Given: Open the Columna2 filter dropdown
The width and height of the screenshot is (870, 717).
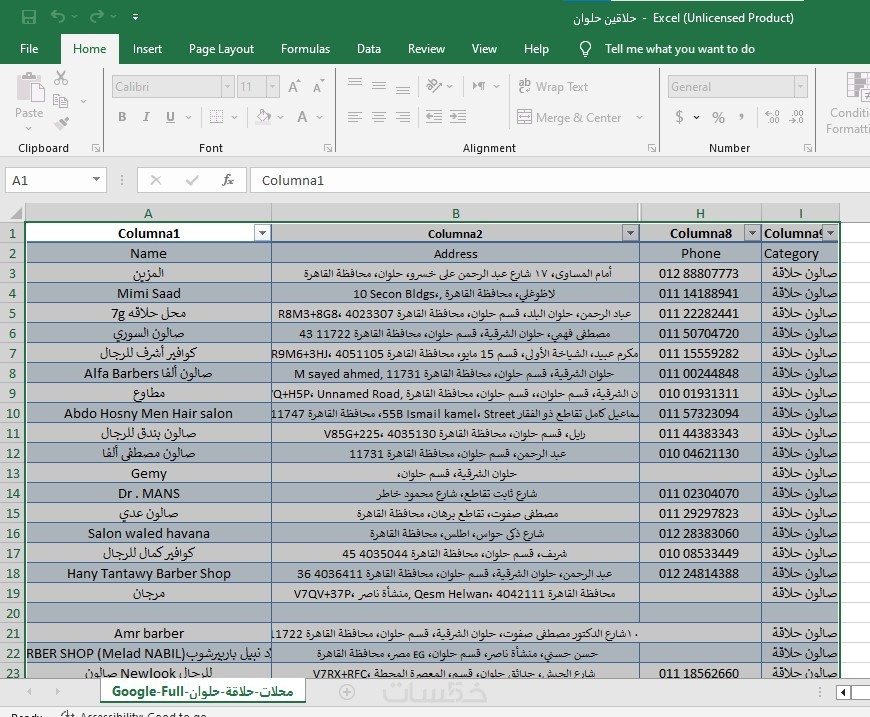Looking at the screenshot, I should click(630, 233).
